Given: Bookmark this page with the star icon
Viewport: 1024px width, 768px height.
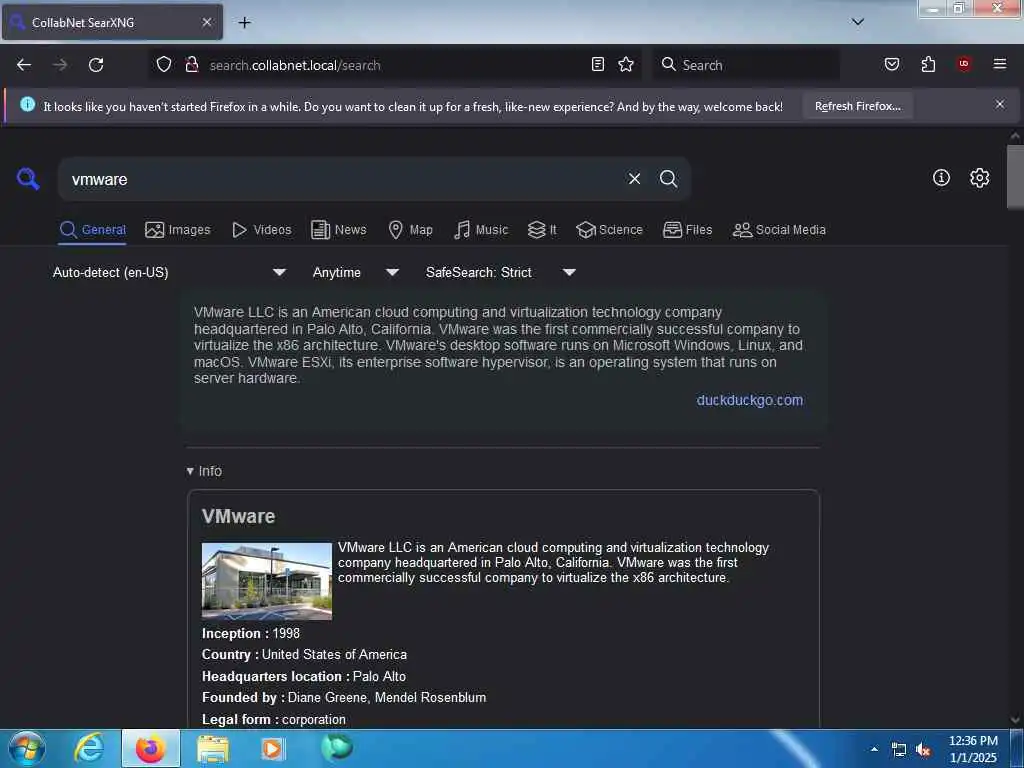Looking at the screenshot, I should click(626, 64).
